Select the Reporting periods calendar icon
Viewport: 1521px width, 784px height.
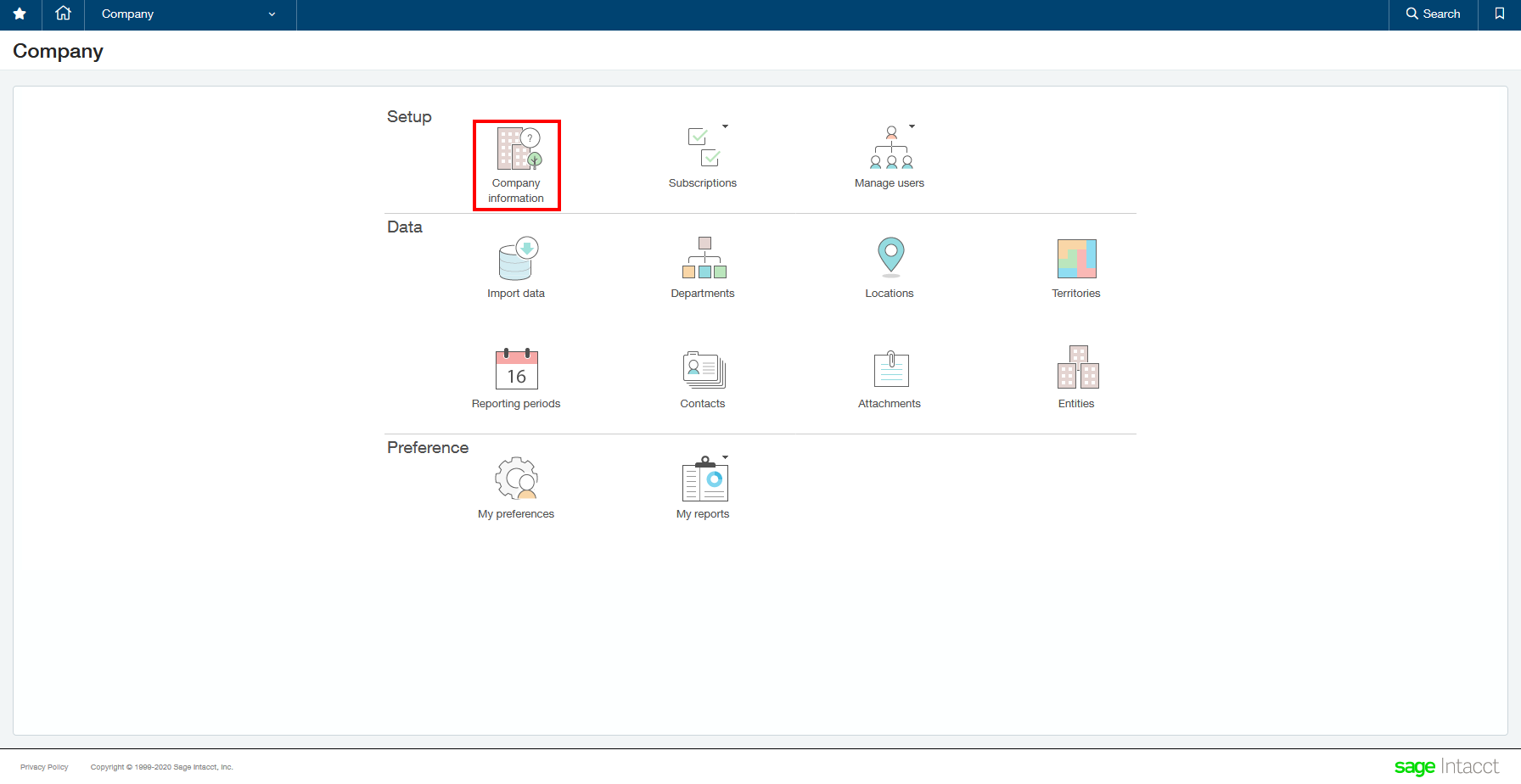click(516, 369)
